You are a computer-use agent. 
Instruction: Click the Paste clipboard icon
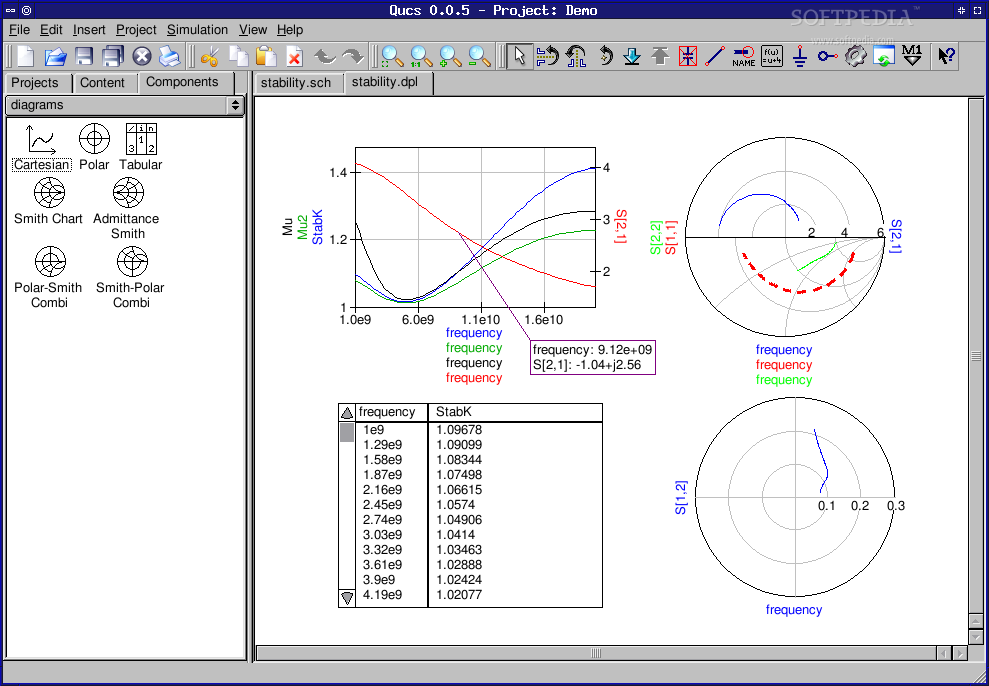267,56
